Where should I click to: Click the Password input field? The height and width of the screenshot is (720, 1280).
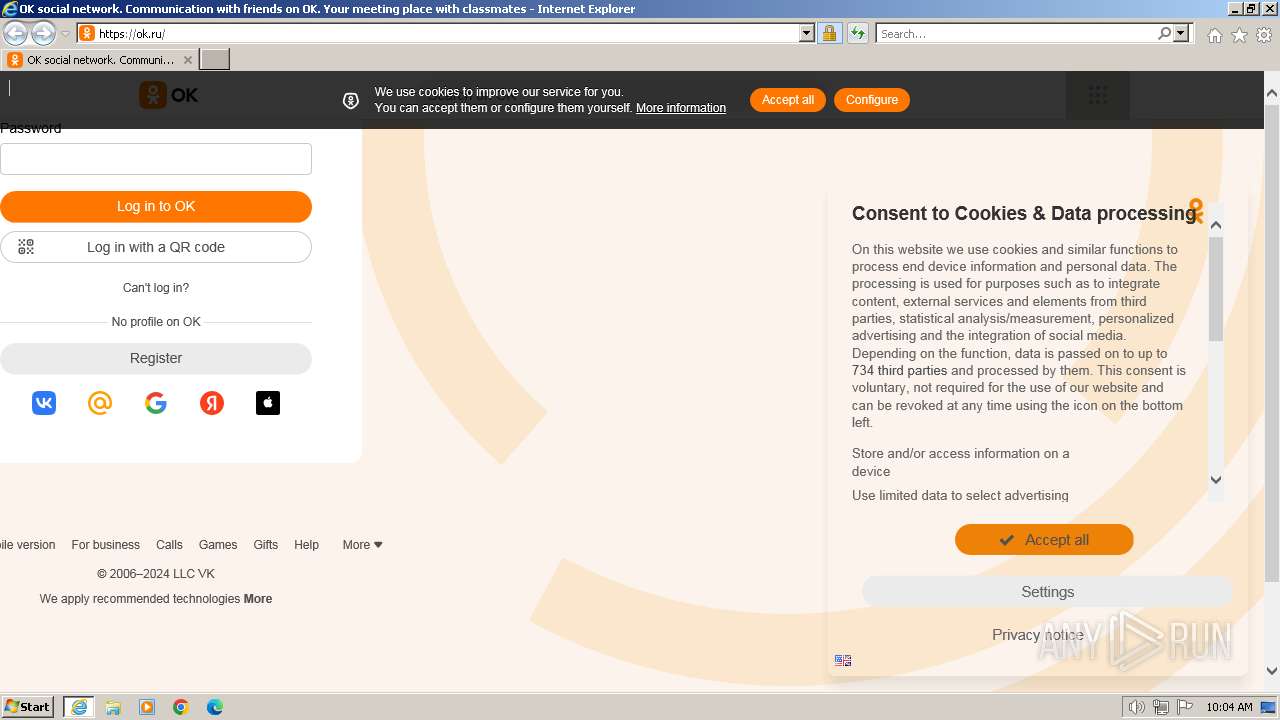click(x=156, y=159)
